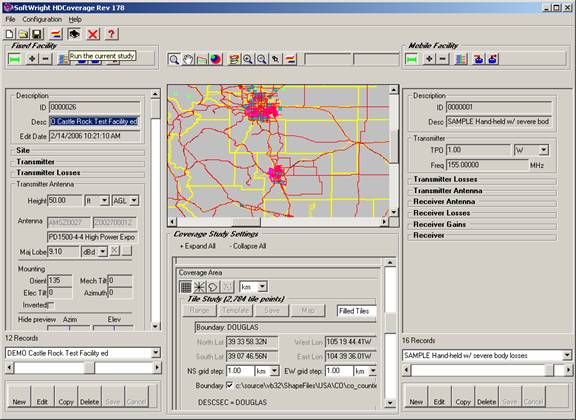Click the Edit button under Fixed Facility records

click(42, 397)
